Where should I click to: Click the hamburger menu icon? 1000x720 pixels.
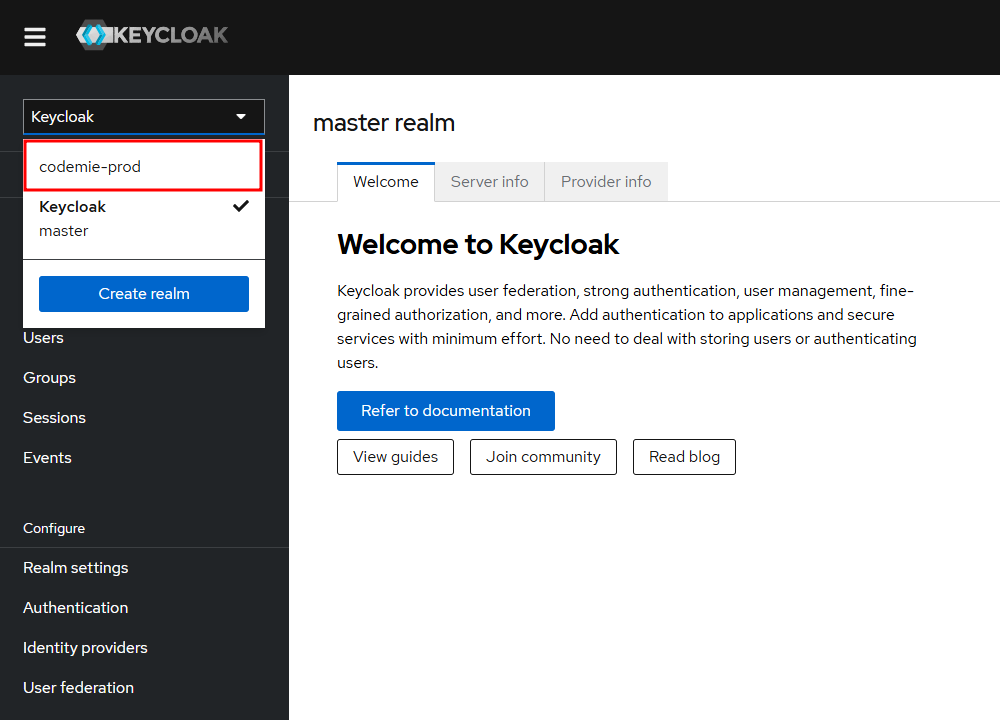click(x=35, y=37)
